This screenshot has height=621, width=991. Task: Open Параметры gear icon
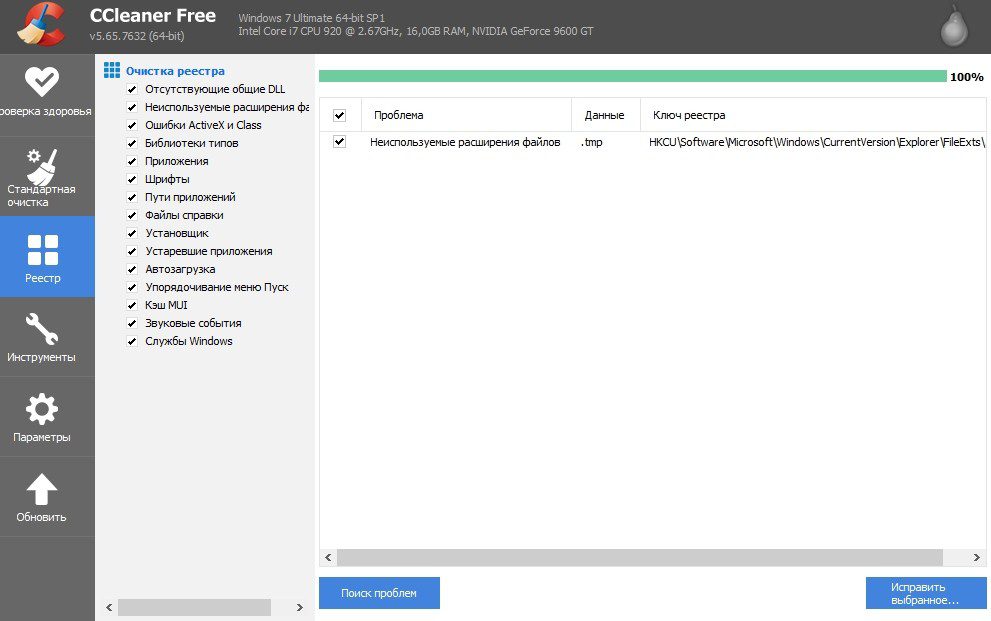coord(42,409)
